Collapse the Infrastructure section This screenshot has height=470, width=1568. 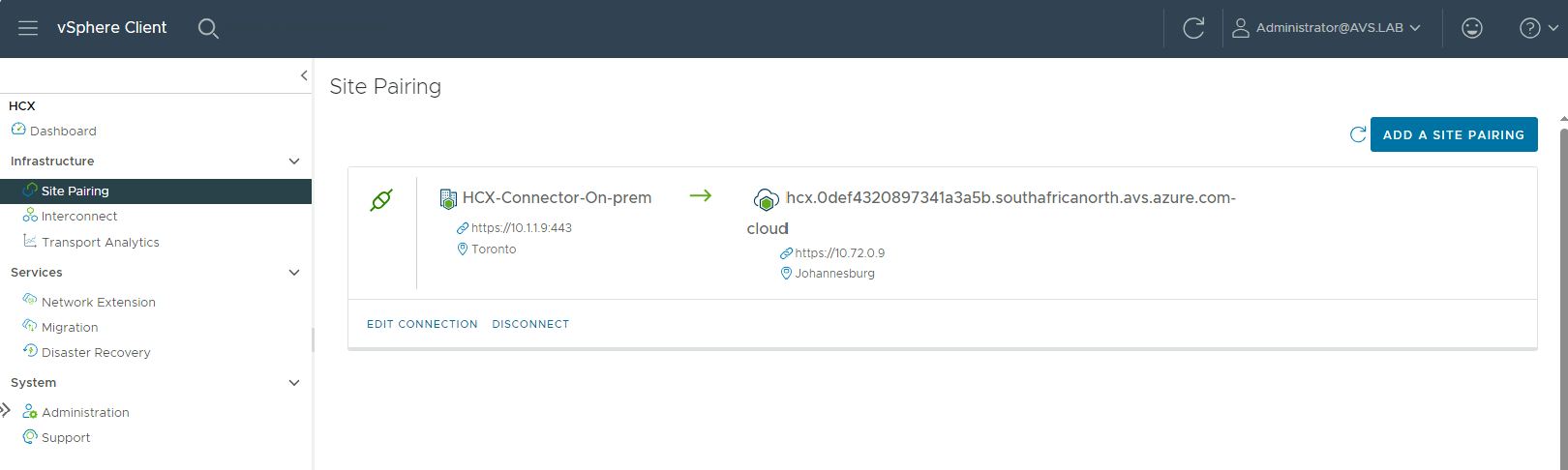click(x=294, y=162)
